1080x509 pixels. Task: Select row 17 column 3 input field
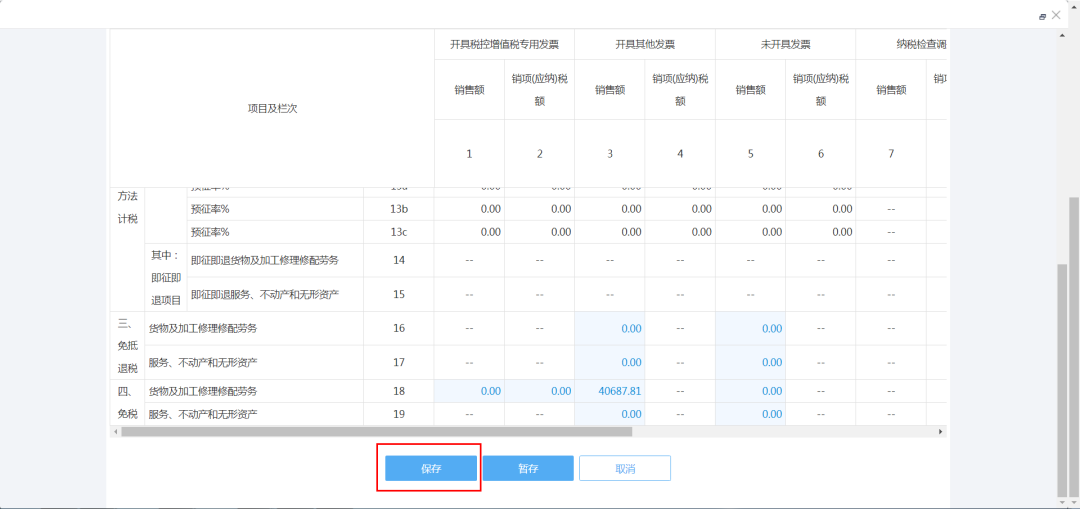click(610, 362)
